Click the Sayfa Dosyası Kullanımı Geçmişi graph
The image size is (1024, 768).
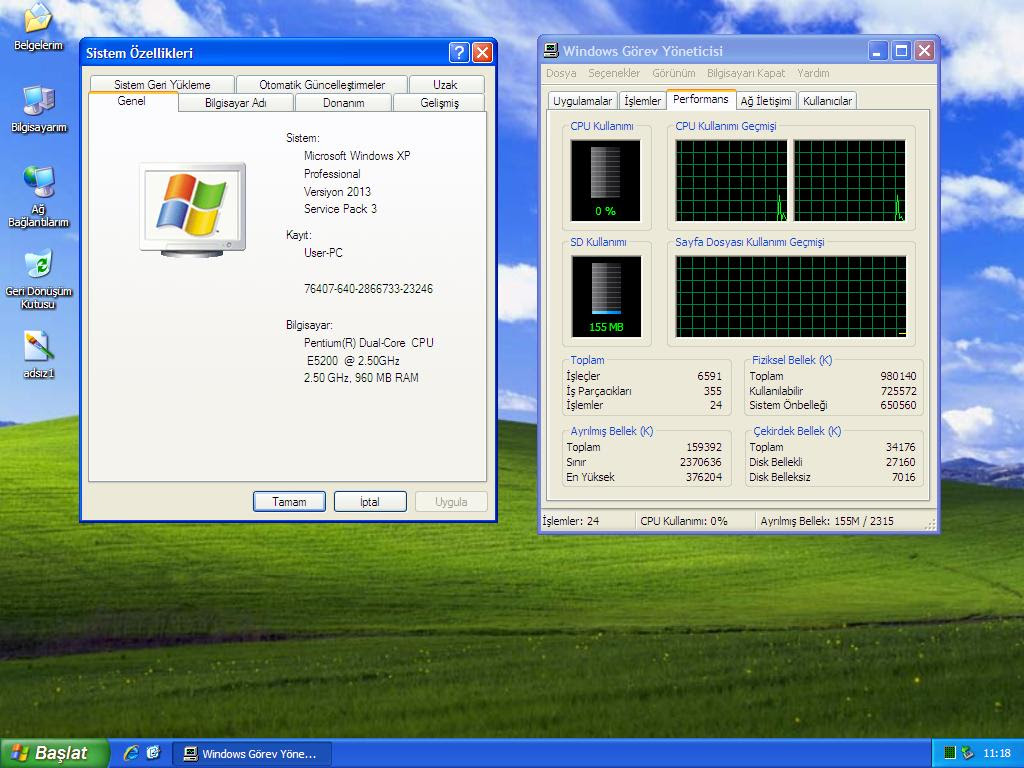[791, 296]
